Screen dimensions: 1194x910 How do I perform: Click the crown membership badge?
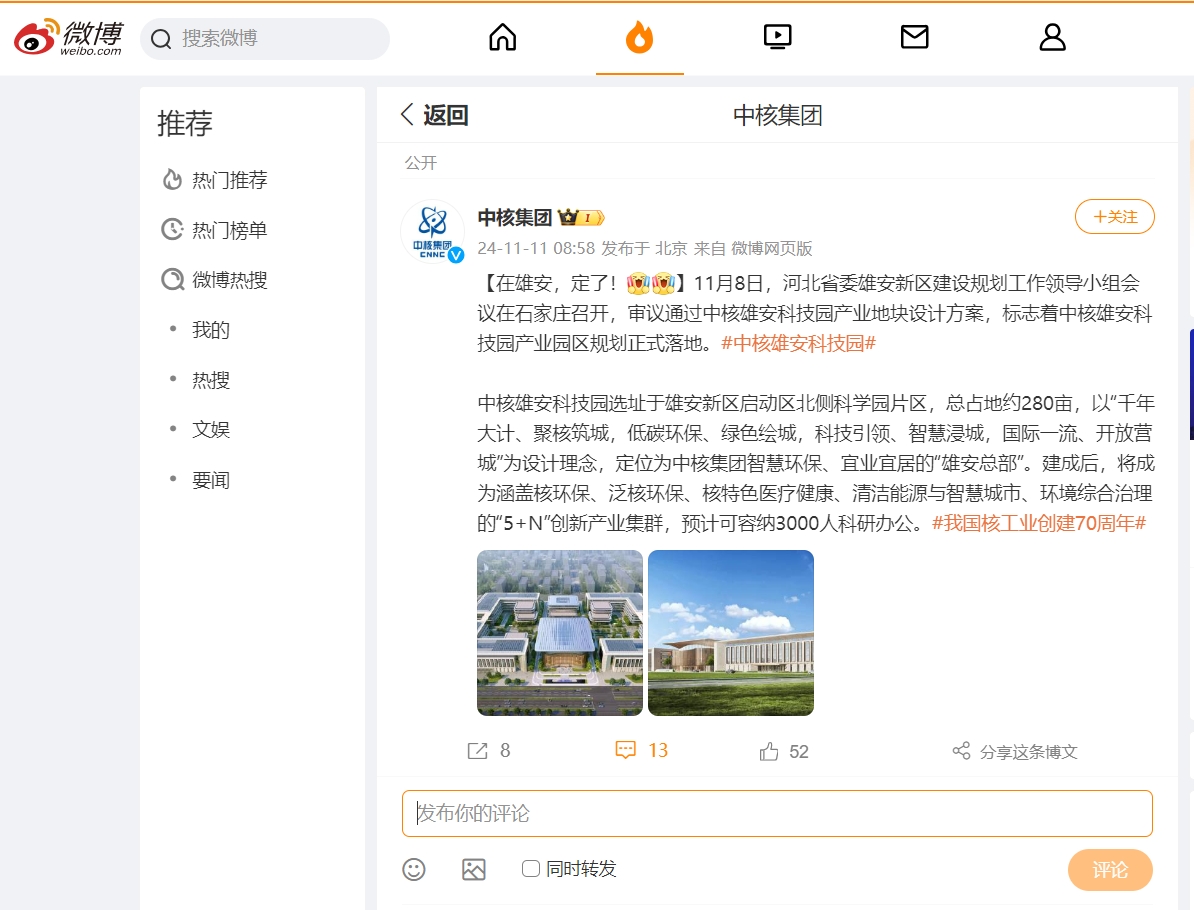[x=581, y=218]
